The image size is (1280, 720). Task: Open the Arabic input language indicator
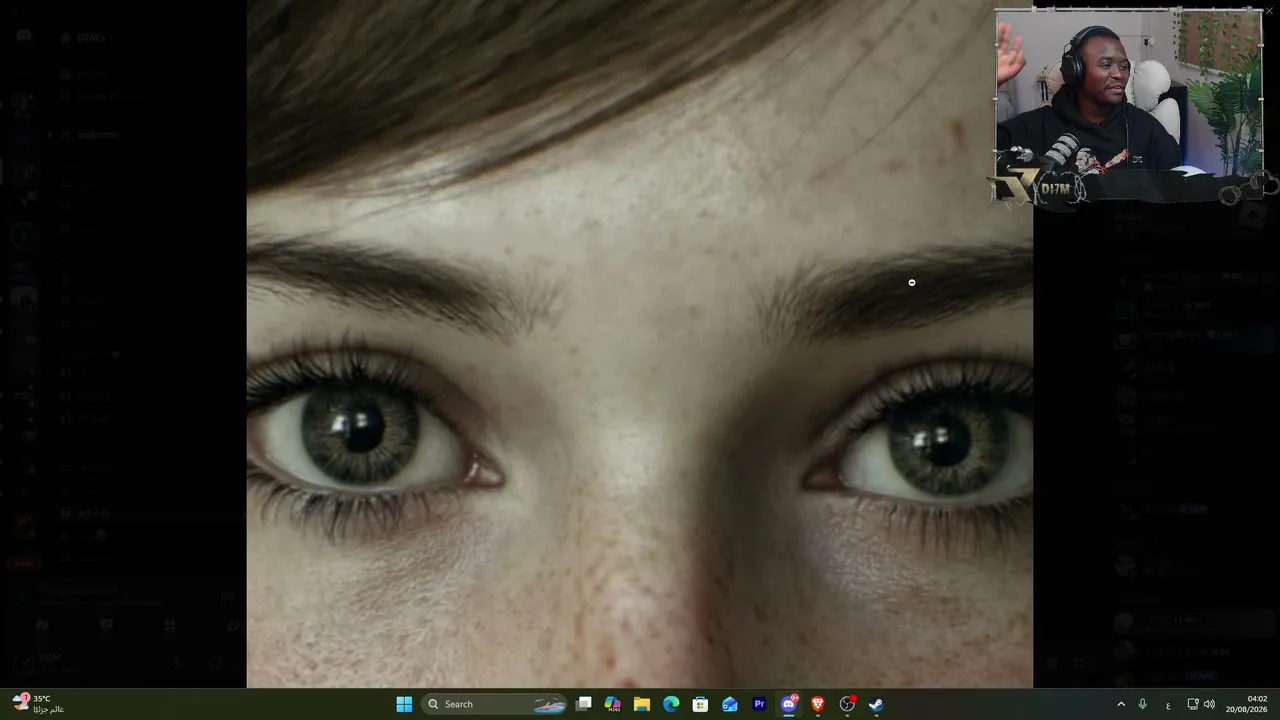click(1168, 704)
